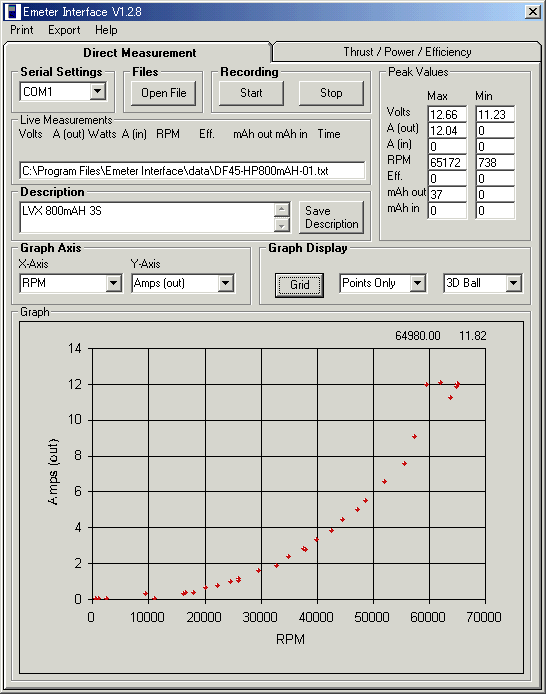The width and height of the screenshot is (546, 694).
Task: Click the Open File button
Action: [163, 93]
